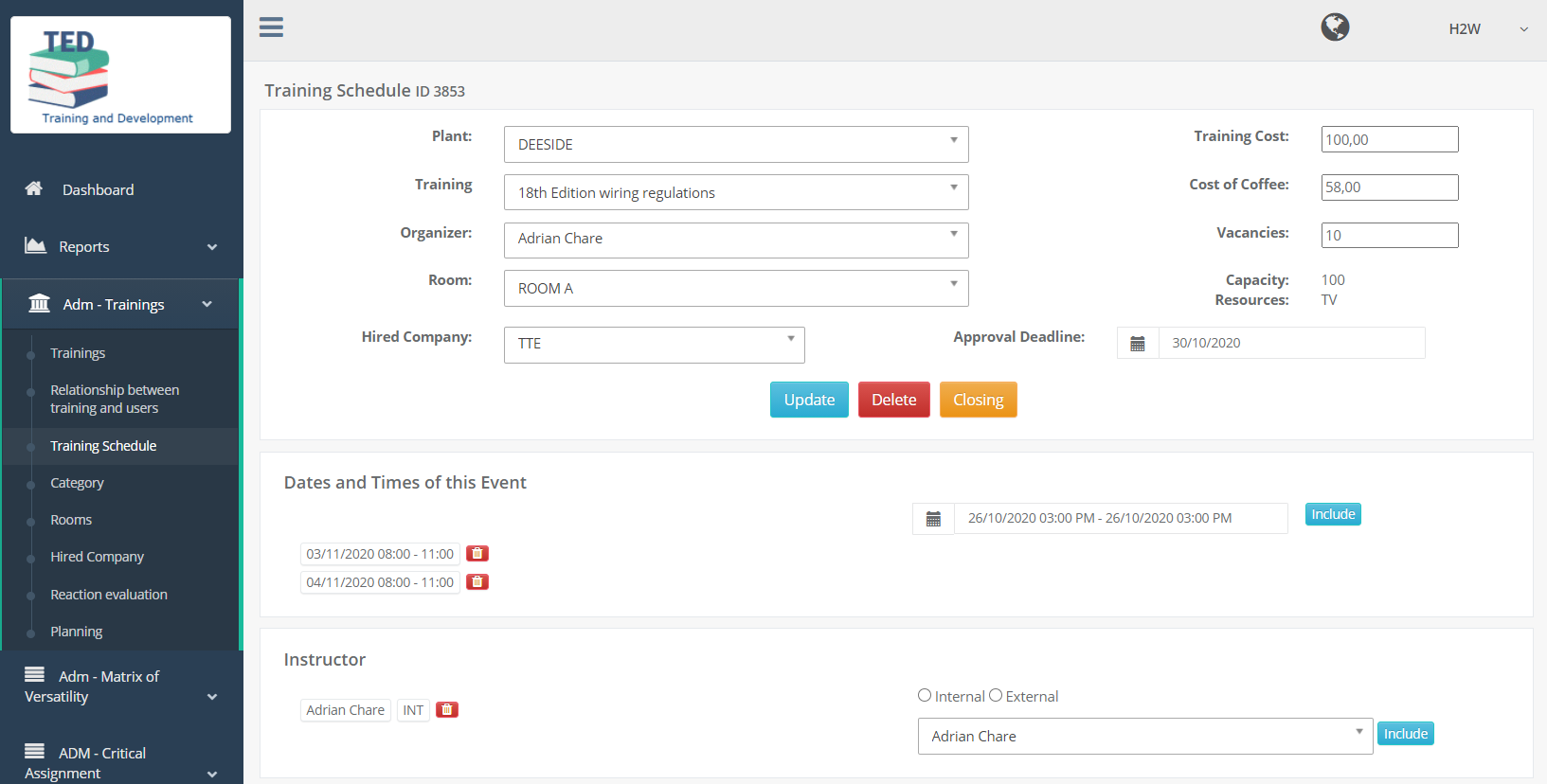Open the Room dropdown showing ROOM A
Image resolution: width=1547 pixels, height=784 pixels.
coord(735,289)
